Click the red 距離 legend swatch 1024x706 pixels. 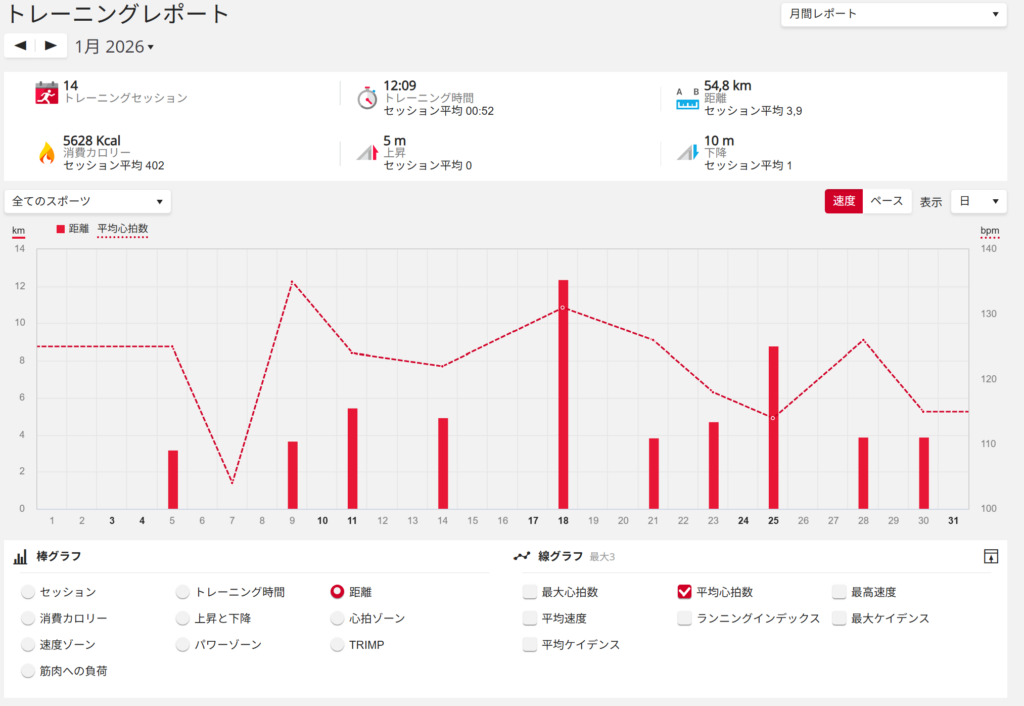[61, 229]
